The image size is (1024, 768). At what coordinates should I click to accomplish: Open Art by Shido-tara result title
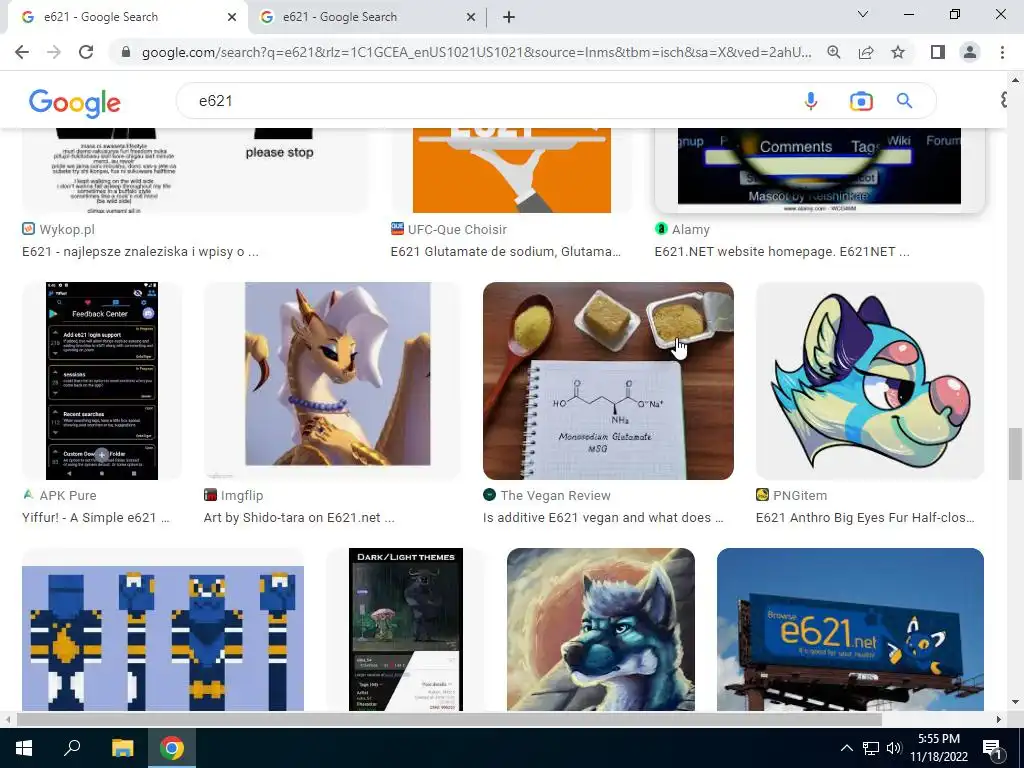(x=299, y=517)
